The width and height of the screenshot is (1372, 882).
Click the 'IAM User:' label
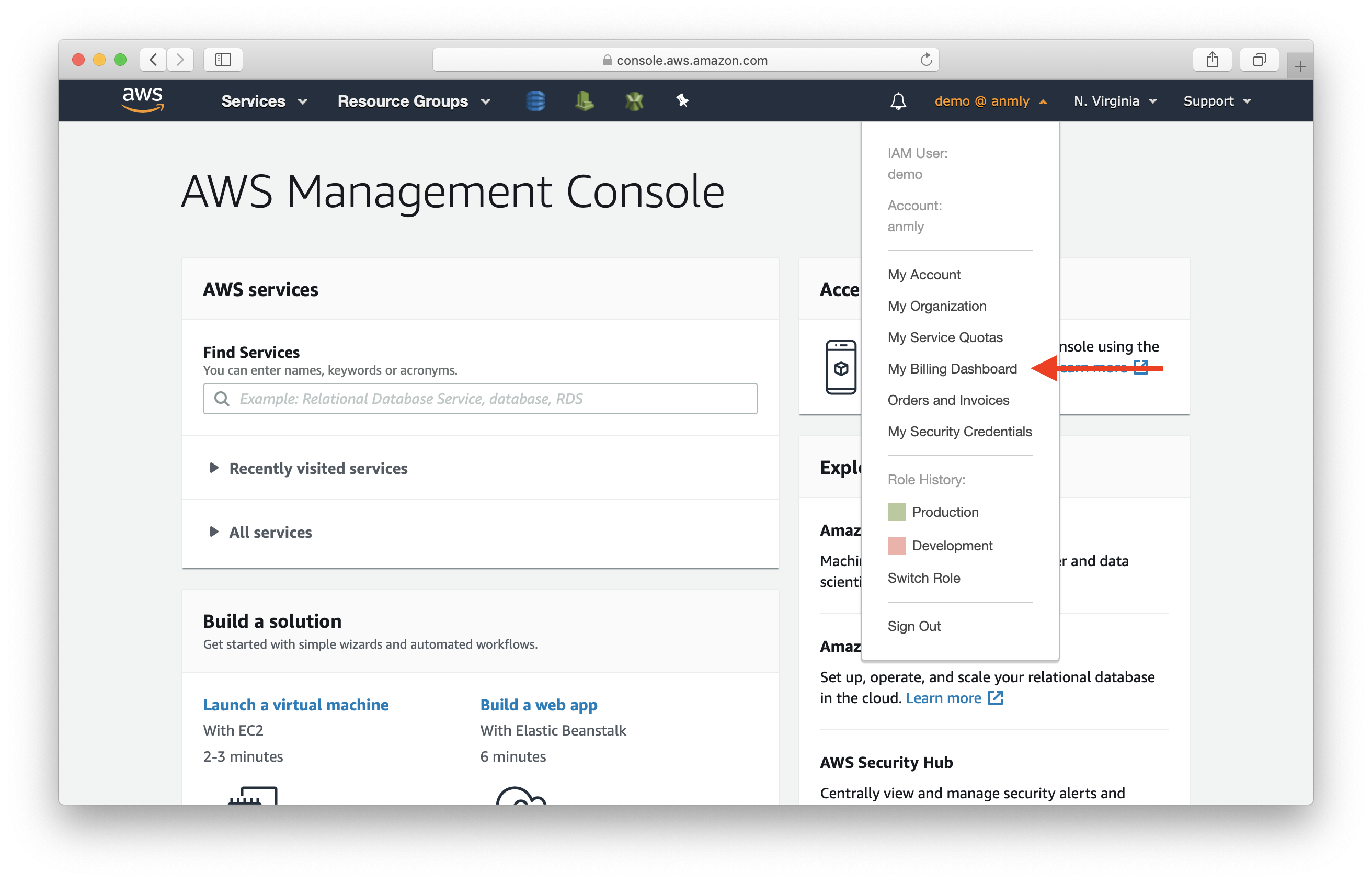pyautogui.click(x=918, y=153)
